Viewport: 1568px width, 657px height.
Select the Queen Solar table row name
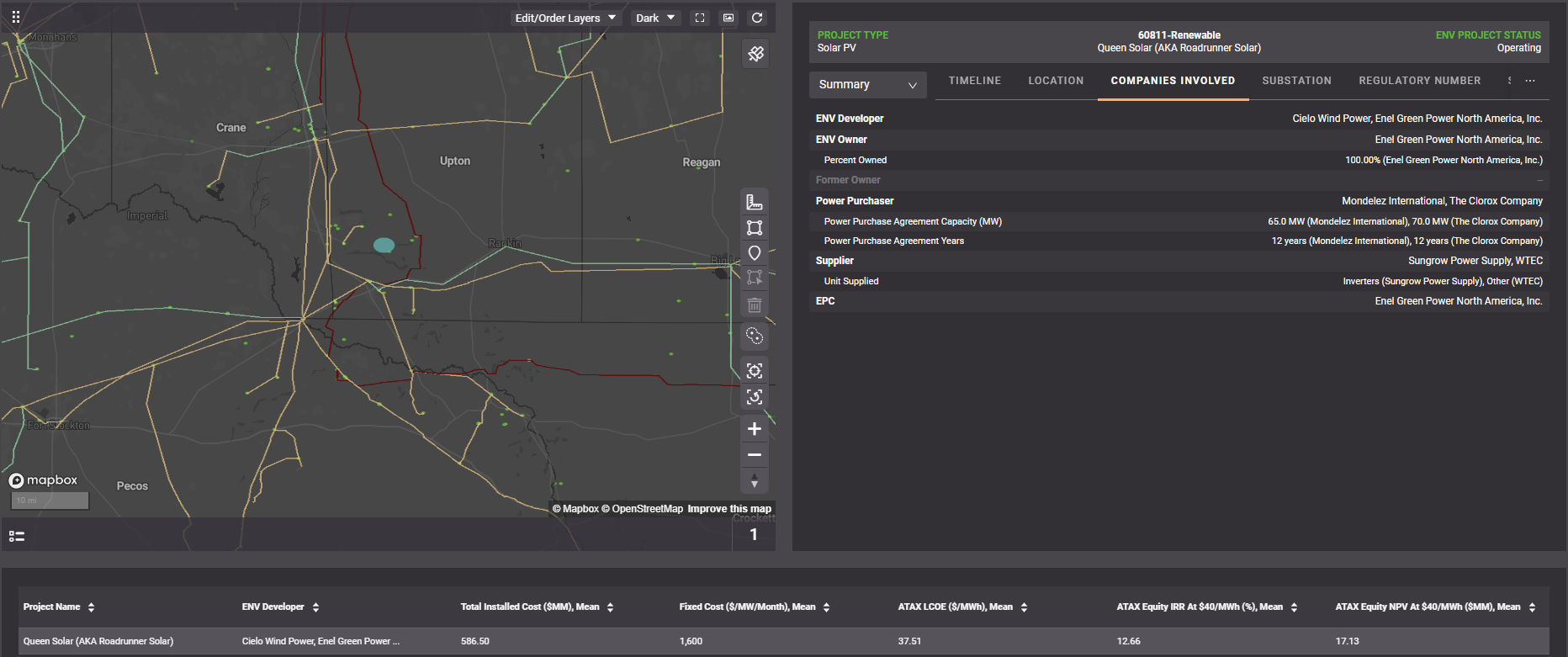(x=98, y=641)
